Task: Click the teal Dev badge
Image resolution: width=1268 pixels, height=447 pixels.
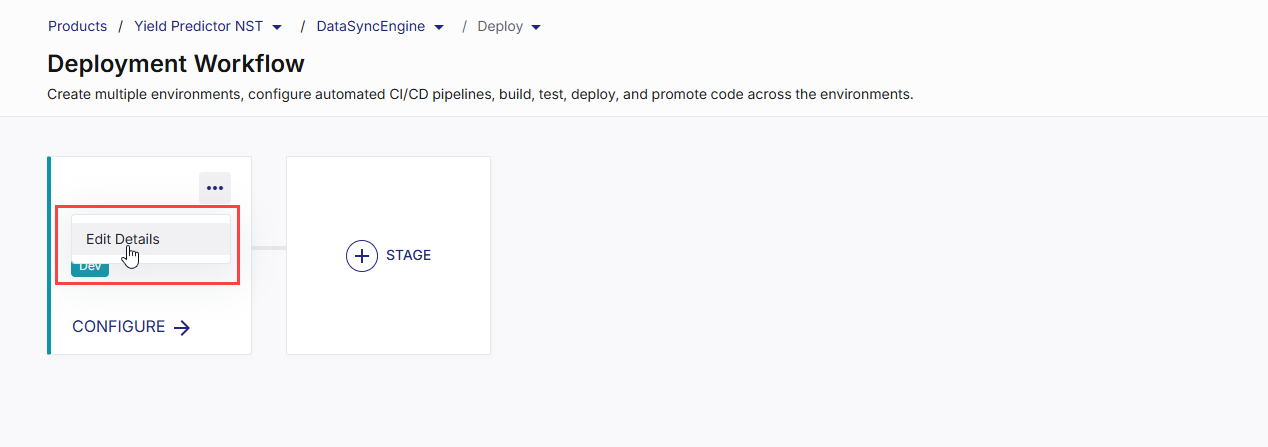Action: 90,267
